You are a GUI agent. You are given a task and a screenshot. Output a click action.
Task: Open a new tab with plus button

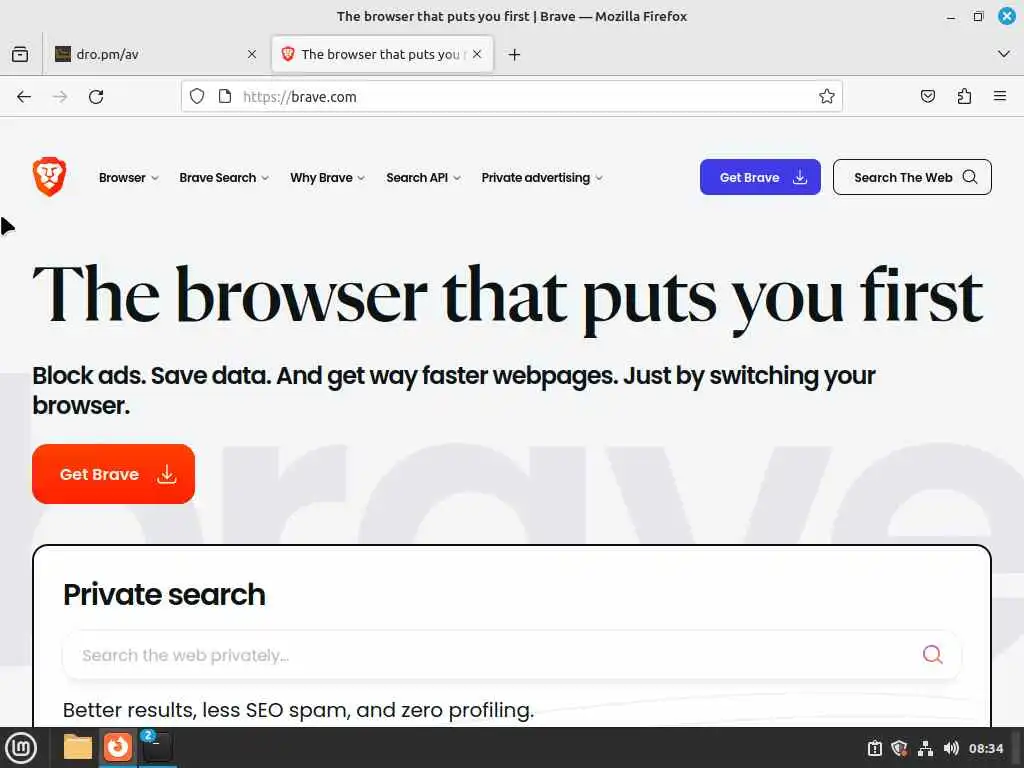[x=514, y=54]
